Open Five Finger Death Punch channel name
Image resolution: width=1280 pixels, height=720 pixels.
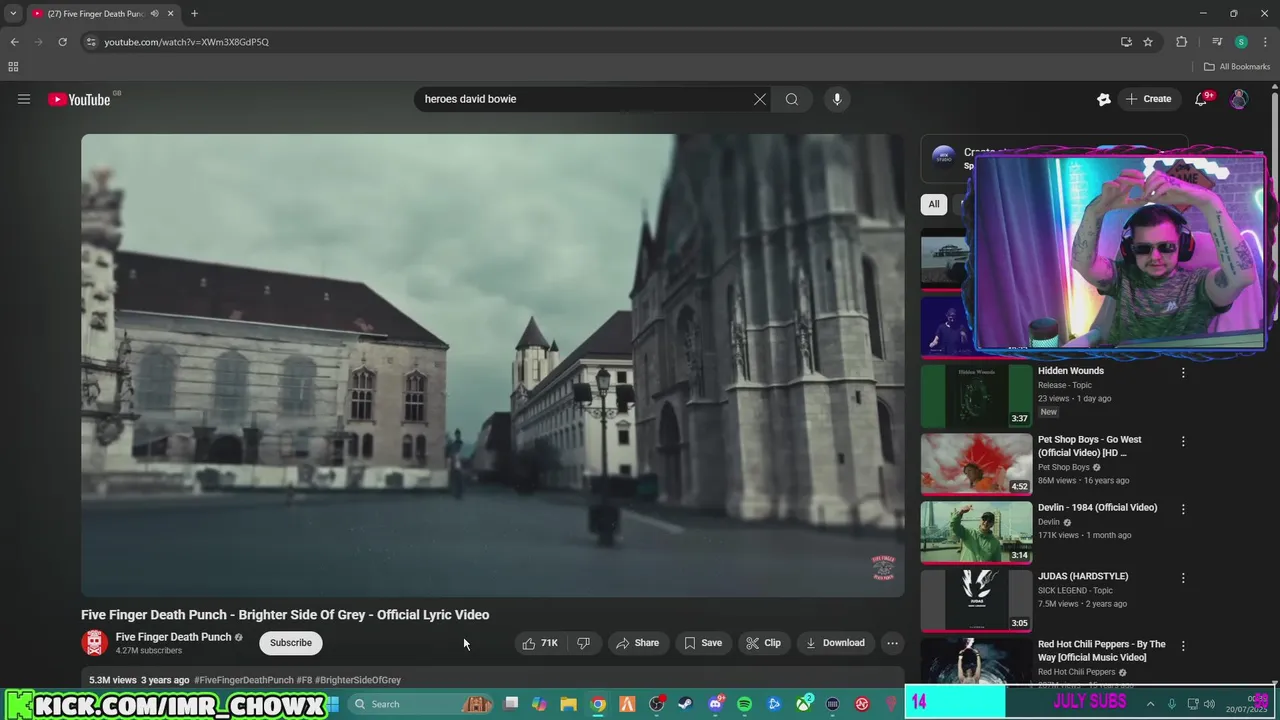pos(173,637)
